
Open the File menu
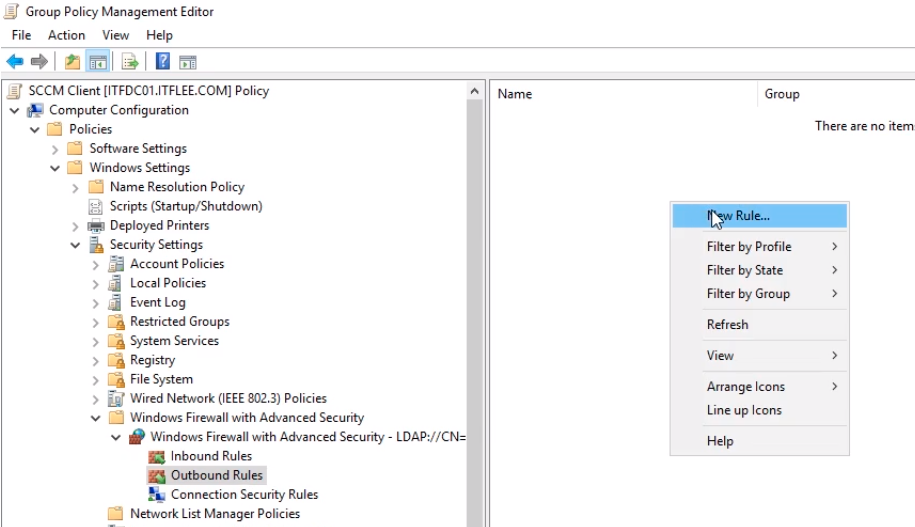22,36
